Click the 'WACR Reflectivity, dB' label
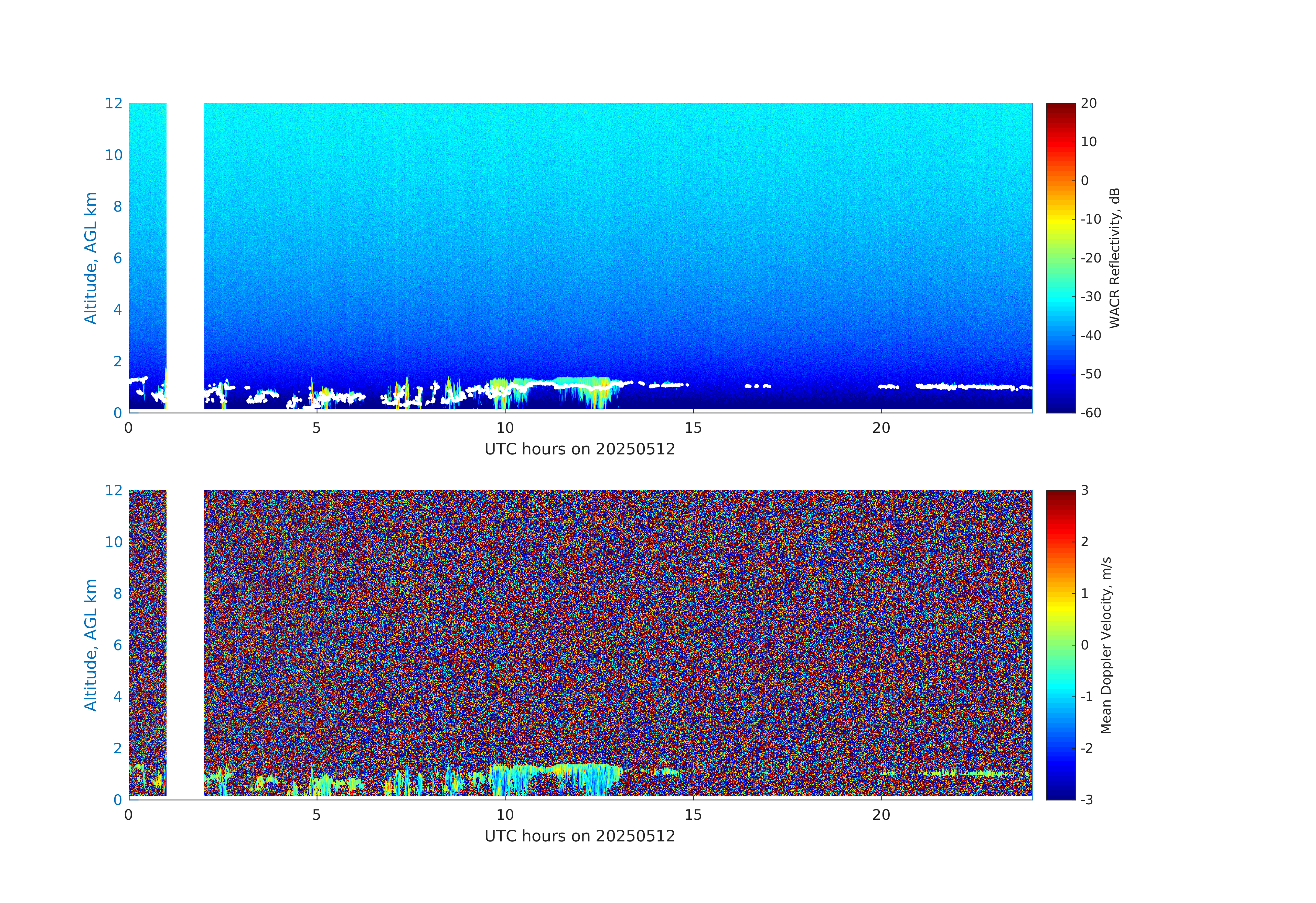Screen dimensions: 1316x903 pos(1114,258)
